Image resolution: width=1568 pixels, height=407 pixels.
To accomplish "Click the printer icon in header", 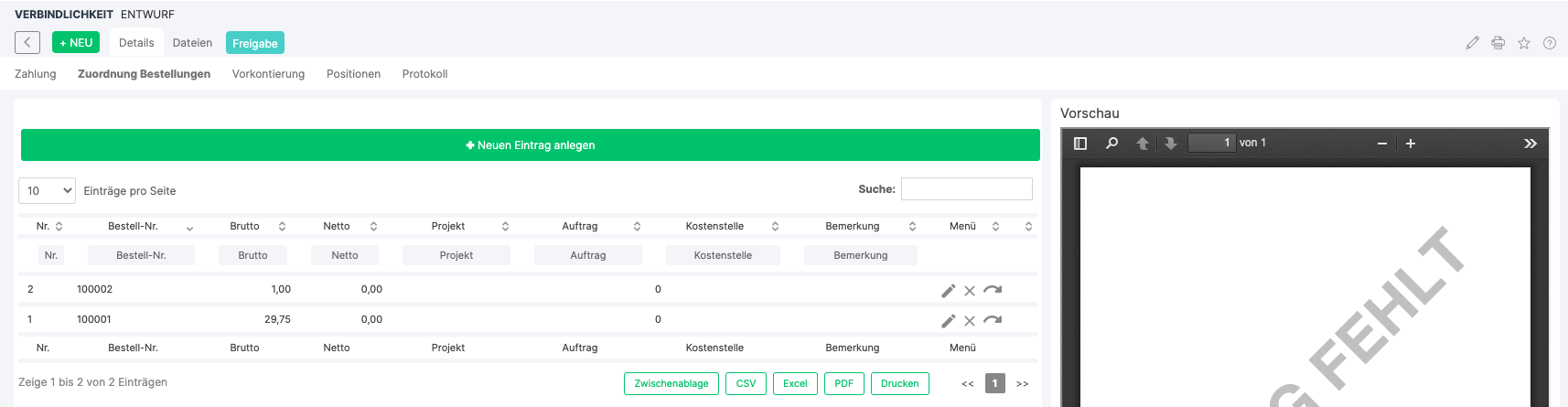I will tap(1498, 43).
